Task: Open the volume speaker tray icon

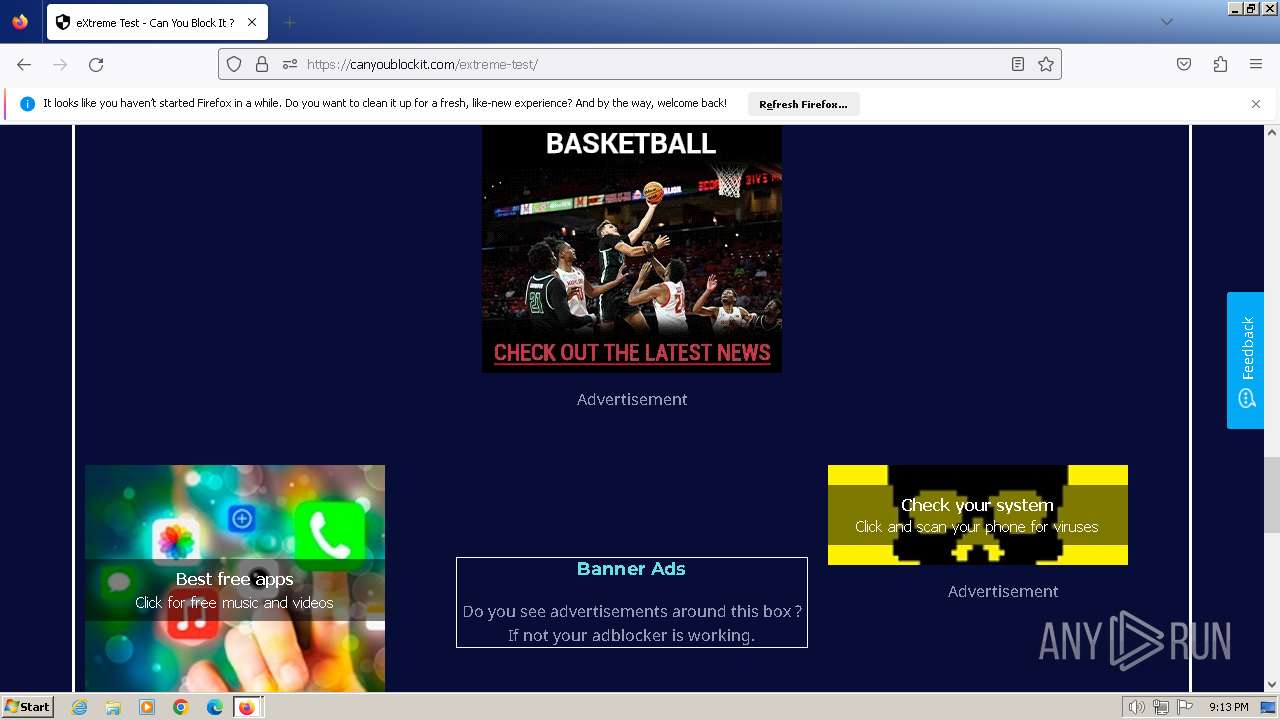Action: point(1136,707)
